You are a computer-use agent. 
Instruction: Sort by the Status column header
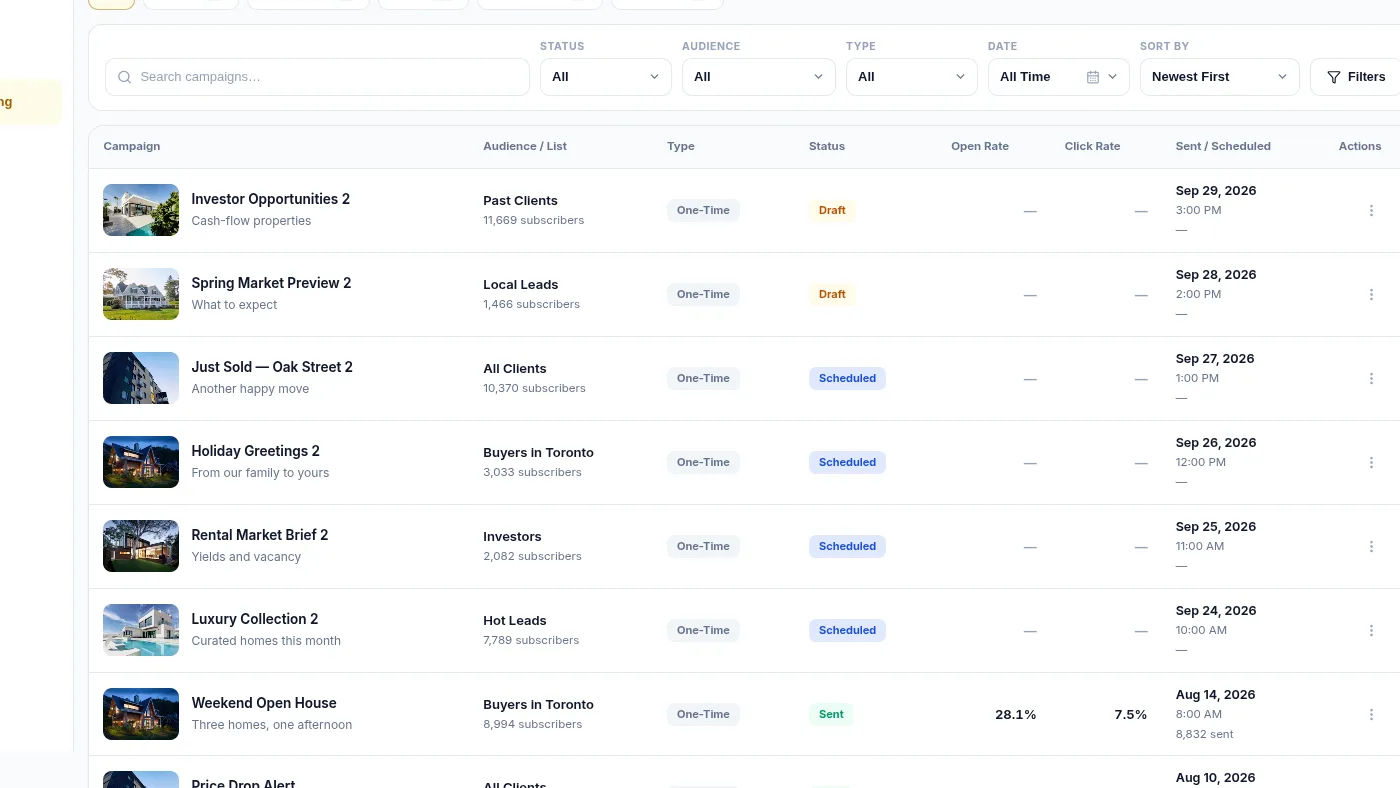tap(827, 146)
